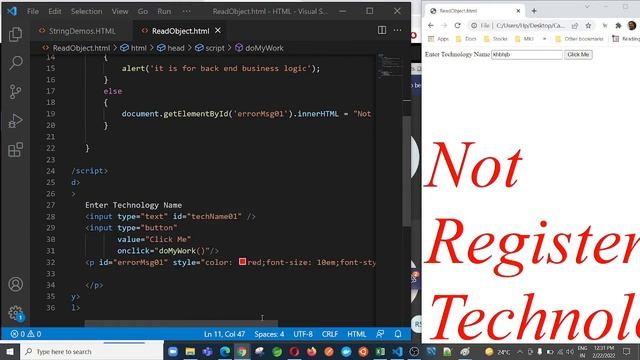This screenshot has height=360, width=640.
Task: Open the Stocks bookmarks folder
Action: click(x=495, y=39)
